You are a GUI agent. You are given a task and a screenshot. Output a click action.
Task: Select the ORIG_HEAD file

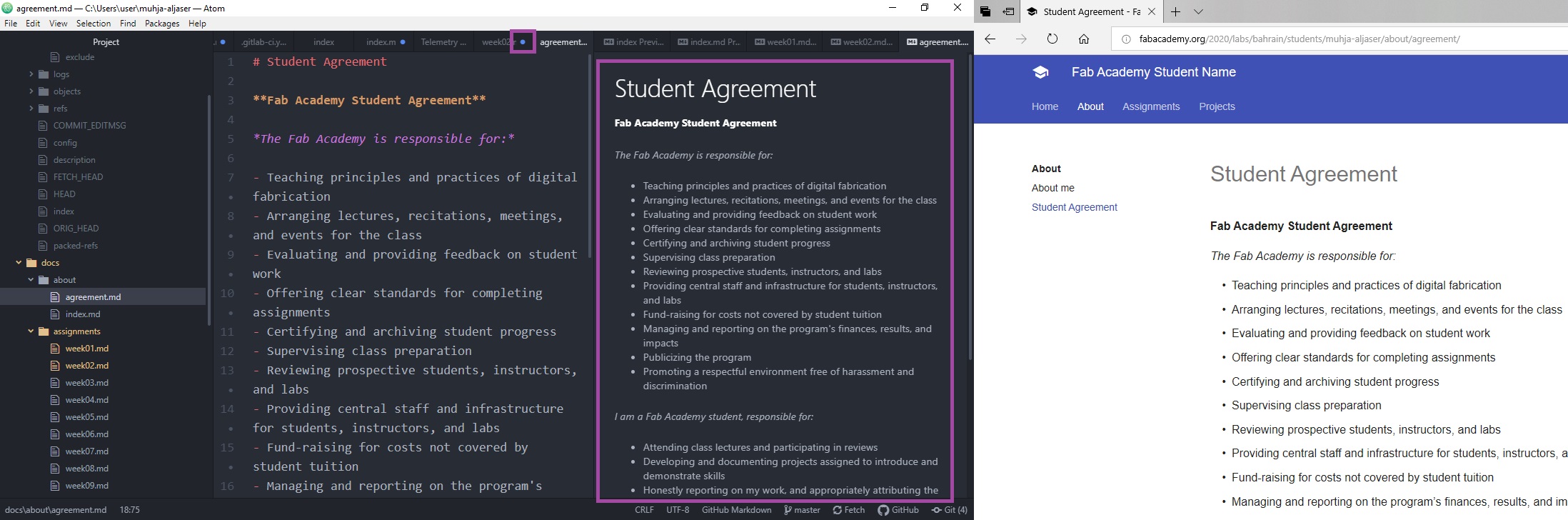click(76, 229)
